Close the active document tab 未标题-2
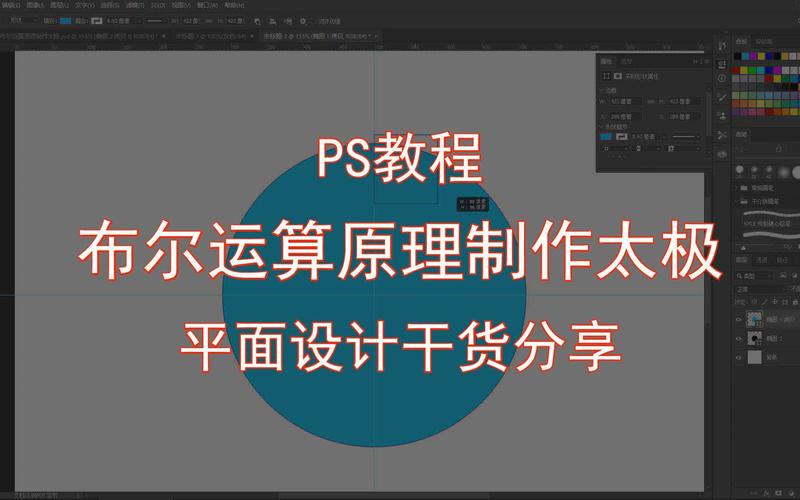The height and width of the screenshot is (500, 800). pyautogui.click(x=377, y=36)
